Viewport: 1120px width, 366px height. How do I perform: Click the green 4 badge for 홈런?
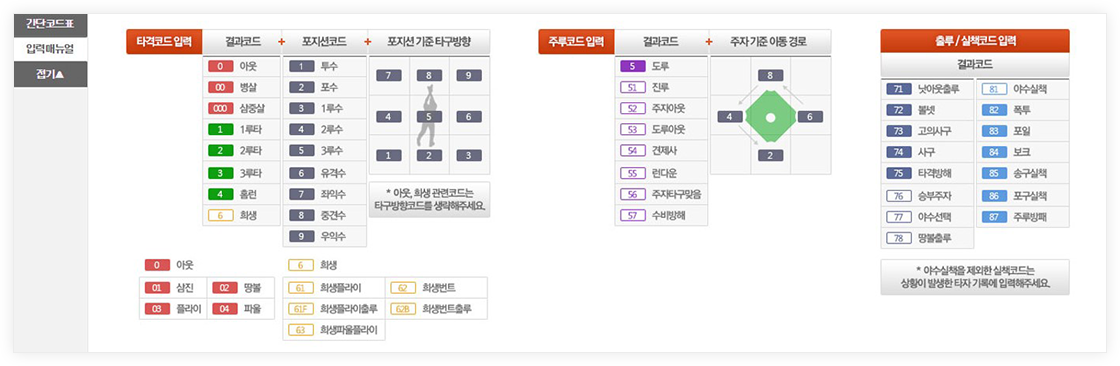[x=221, y=194]
